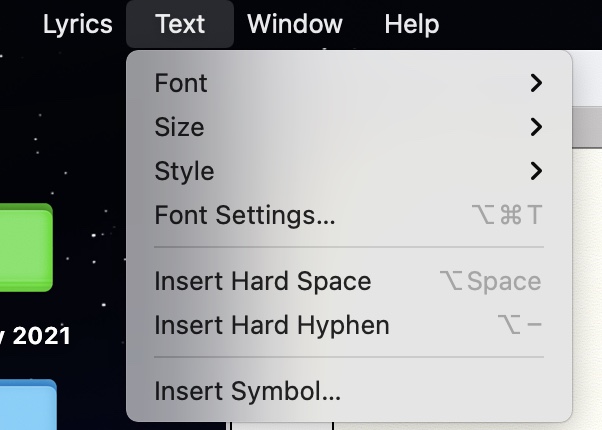The width and height of the screenshot is (602, 430).
Task: Open the Help menu
Action: pyautogui.click(x=411, y=24)
